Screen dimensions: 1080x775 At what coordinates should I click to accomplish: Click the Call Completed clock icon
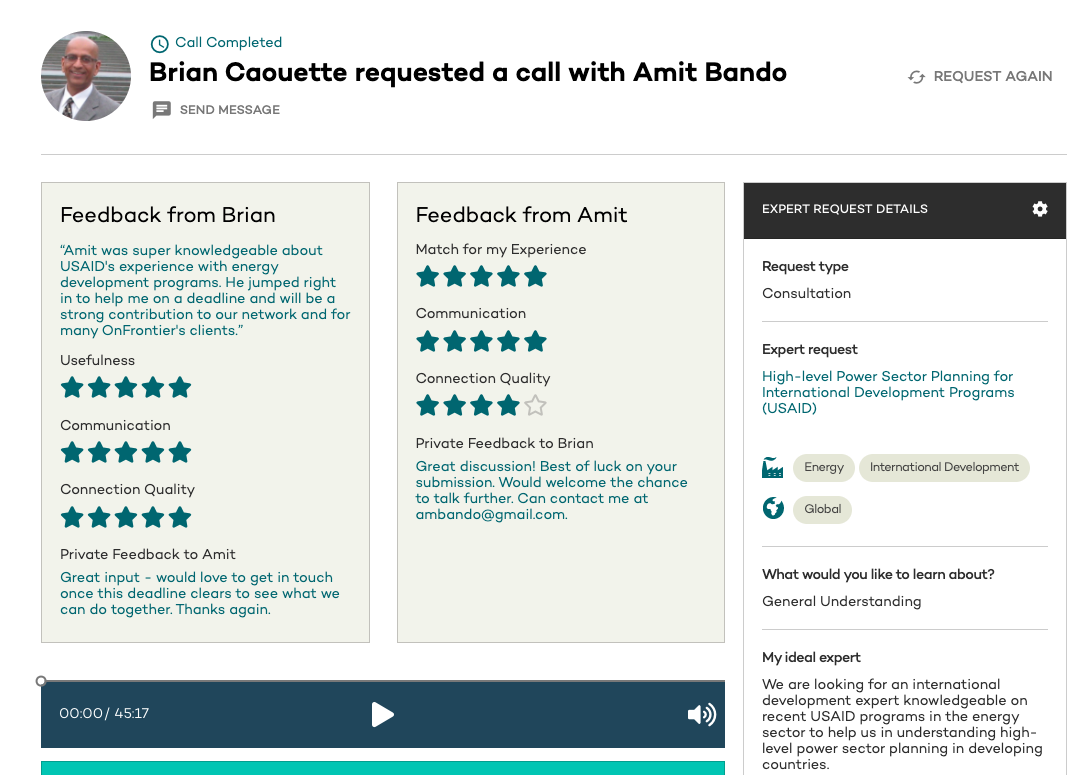pyautogui.click(x=159, y=43)
